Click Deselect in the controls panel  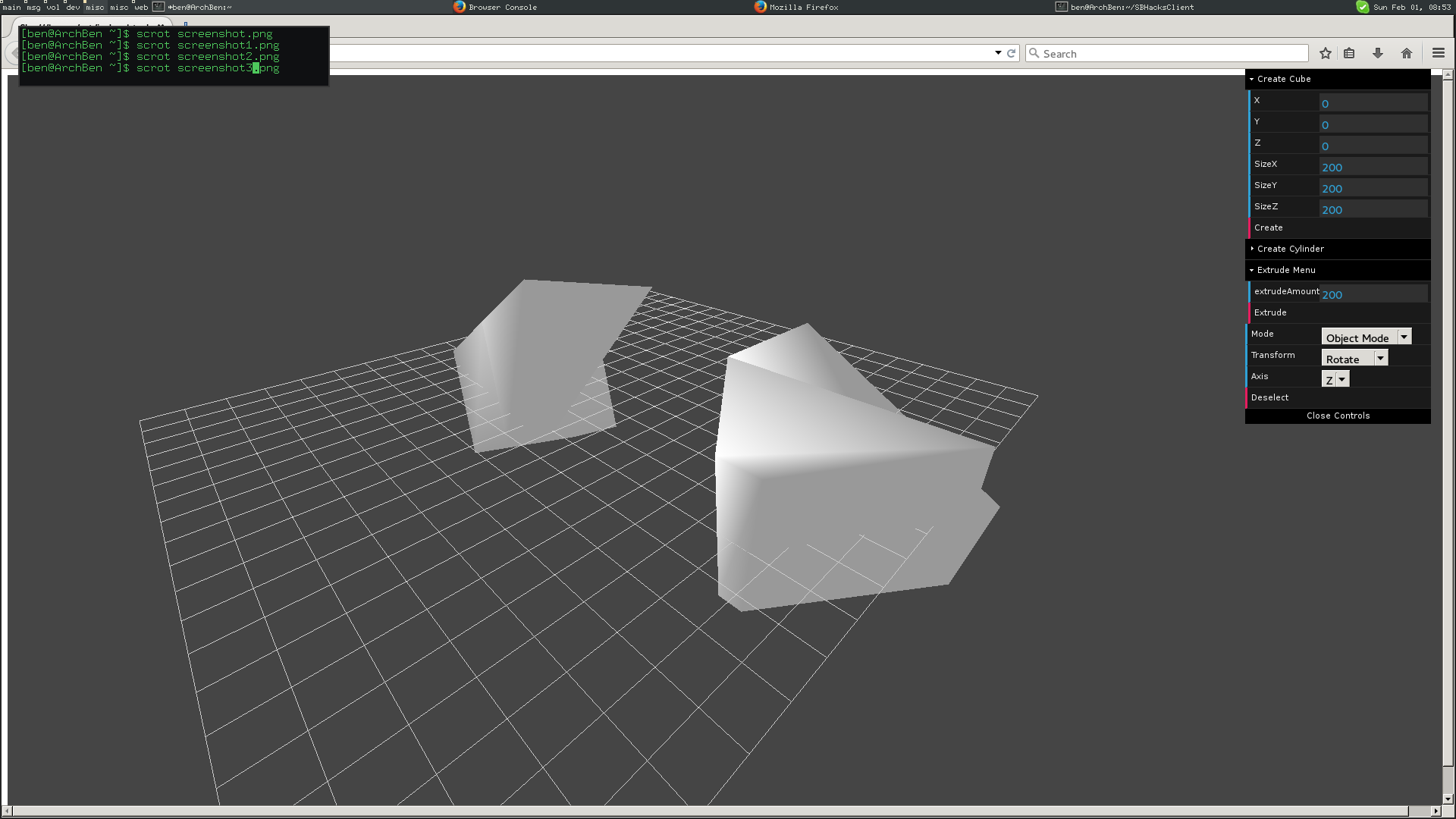tap(1269, 397)
